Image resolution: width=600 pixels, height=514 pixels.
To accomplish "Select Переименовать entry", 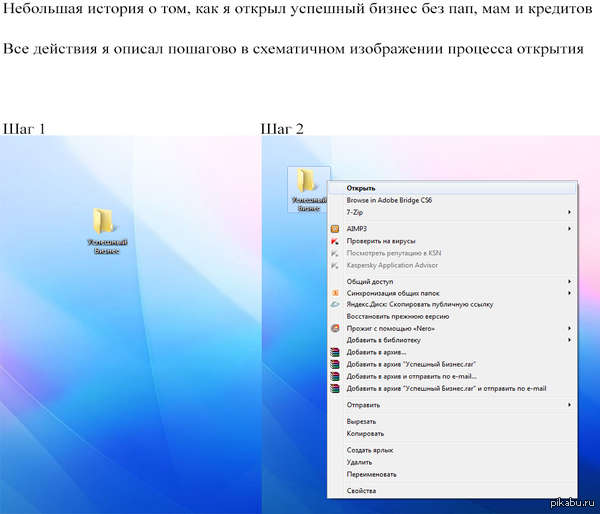I will (452, 474).
